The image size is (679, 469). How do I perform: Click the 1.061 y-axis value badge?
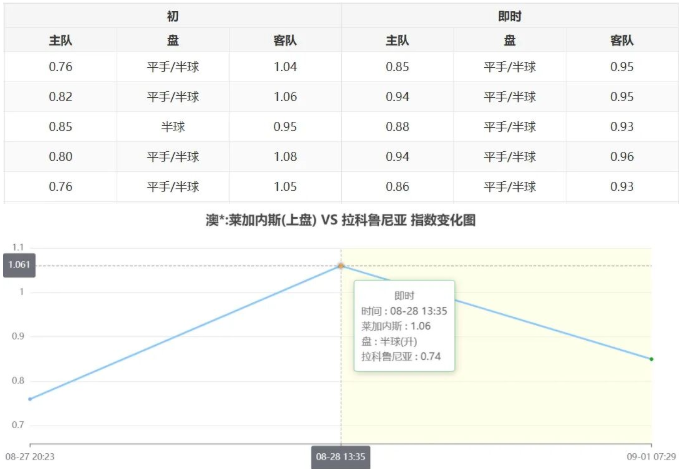coord(18,265)
